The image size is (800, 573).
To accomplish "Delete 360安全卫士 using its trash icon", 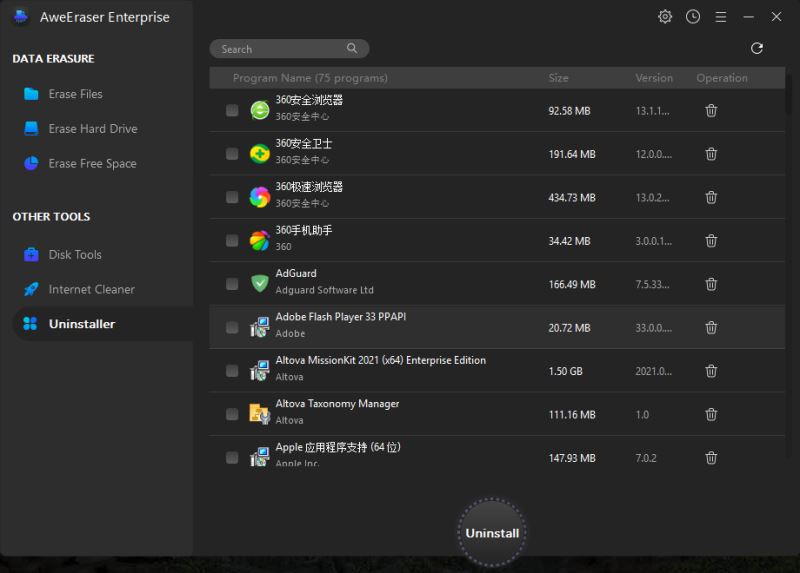I will [711, 154].
